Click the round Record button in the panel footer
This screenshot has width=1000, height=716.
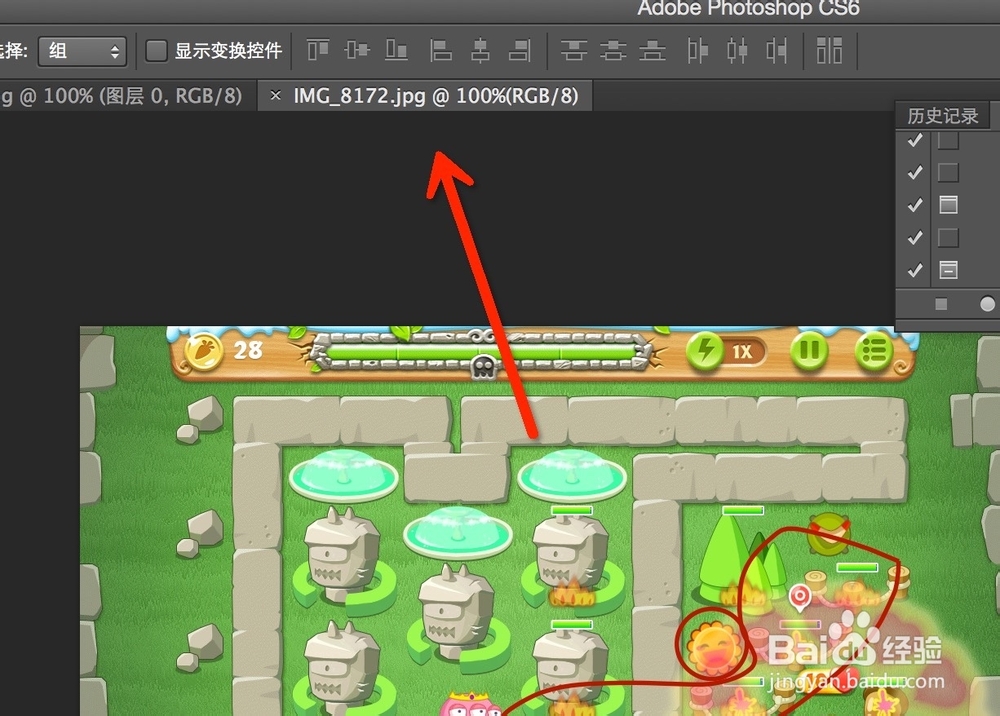[x=987, y=304]
